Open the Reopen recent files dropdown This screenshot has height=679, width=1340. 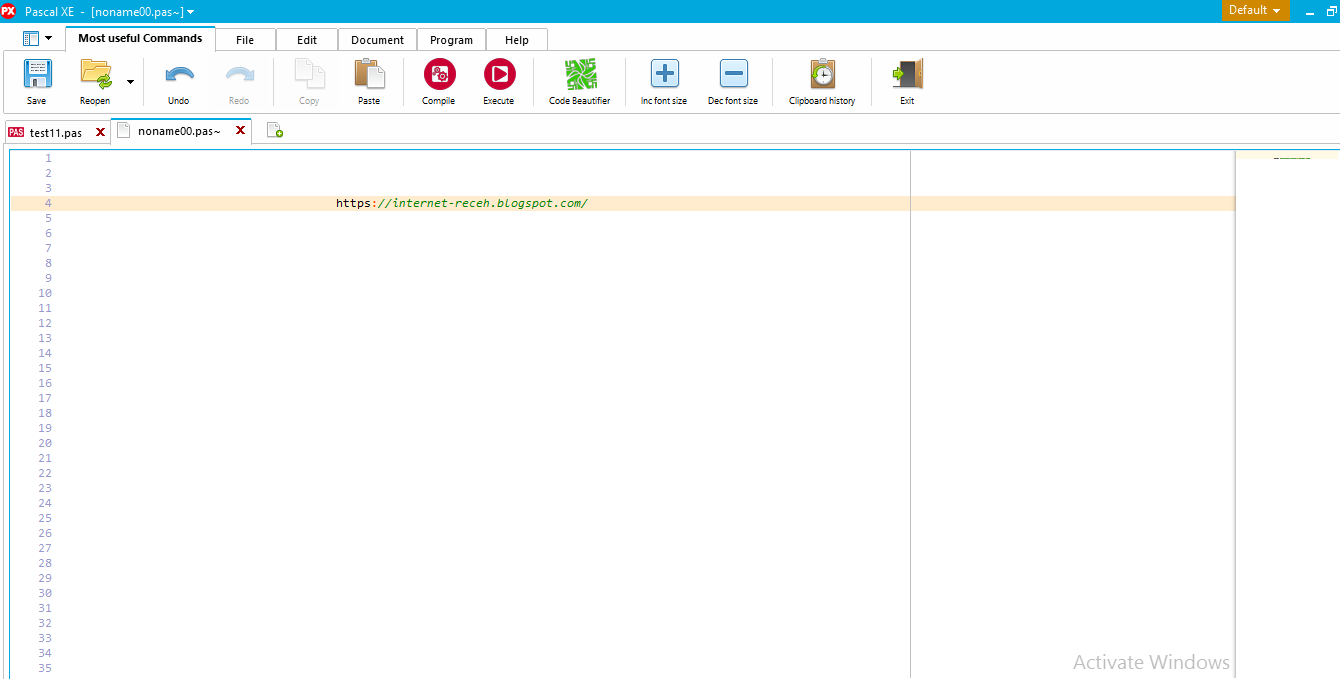(x=129, y=80)
